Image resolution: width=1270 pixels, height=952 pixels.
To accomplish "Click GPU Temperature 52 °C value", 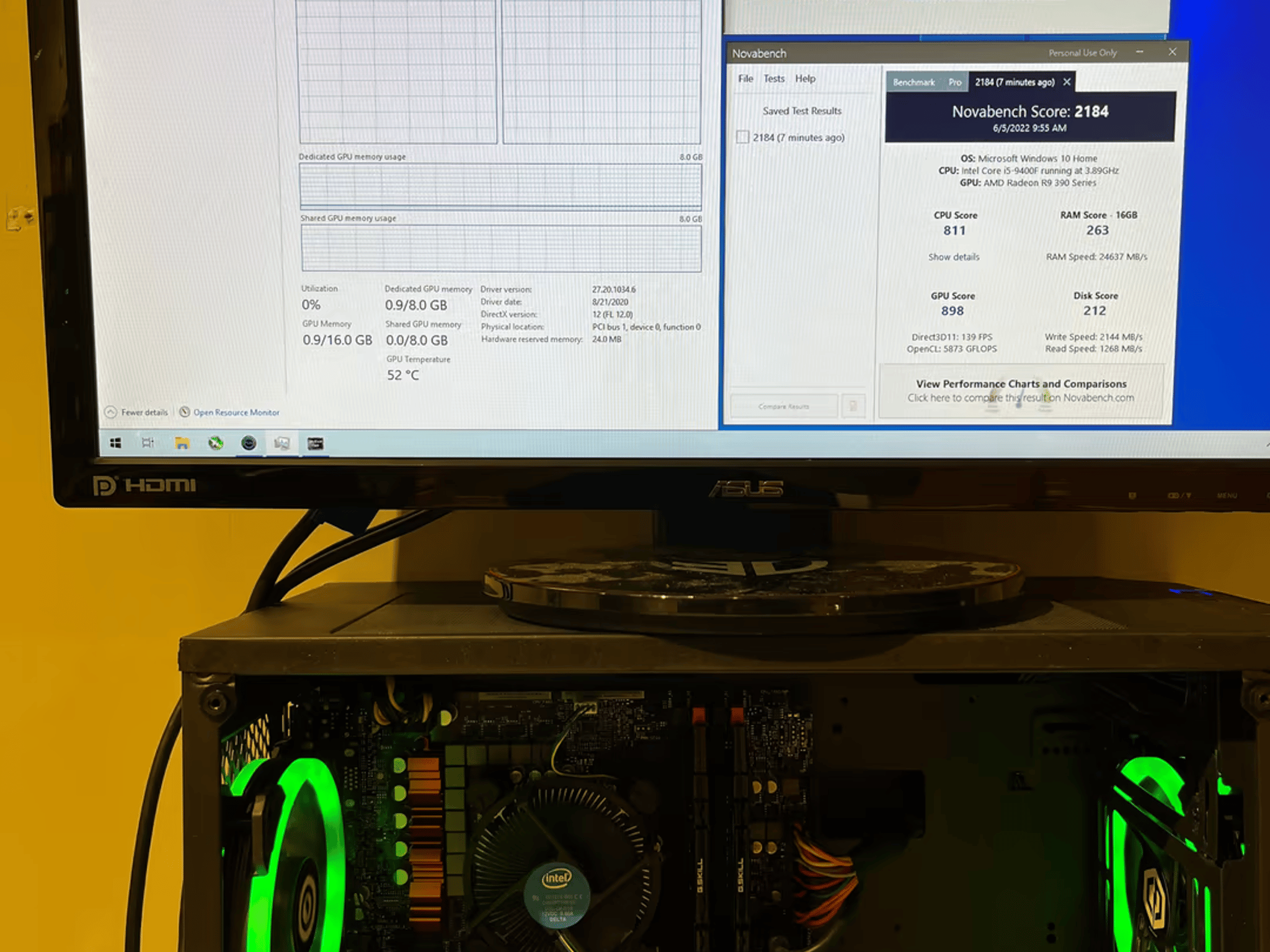I will click(403, 375).
